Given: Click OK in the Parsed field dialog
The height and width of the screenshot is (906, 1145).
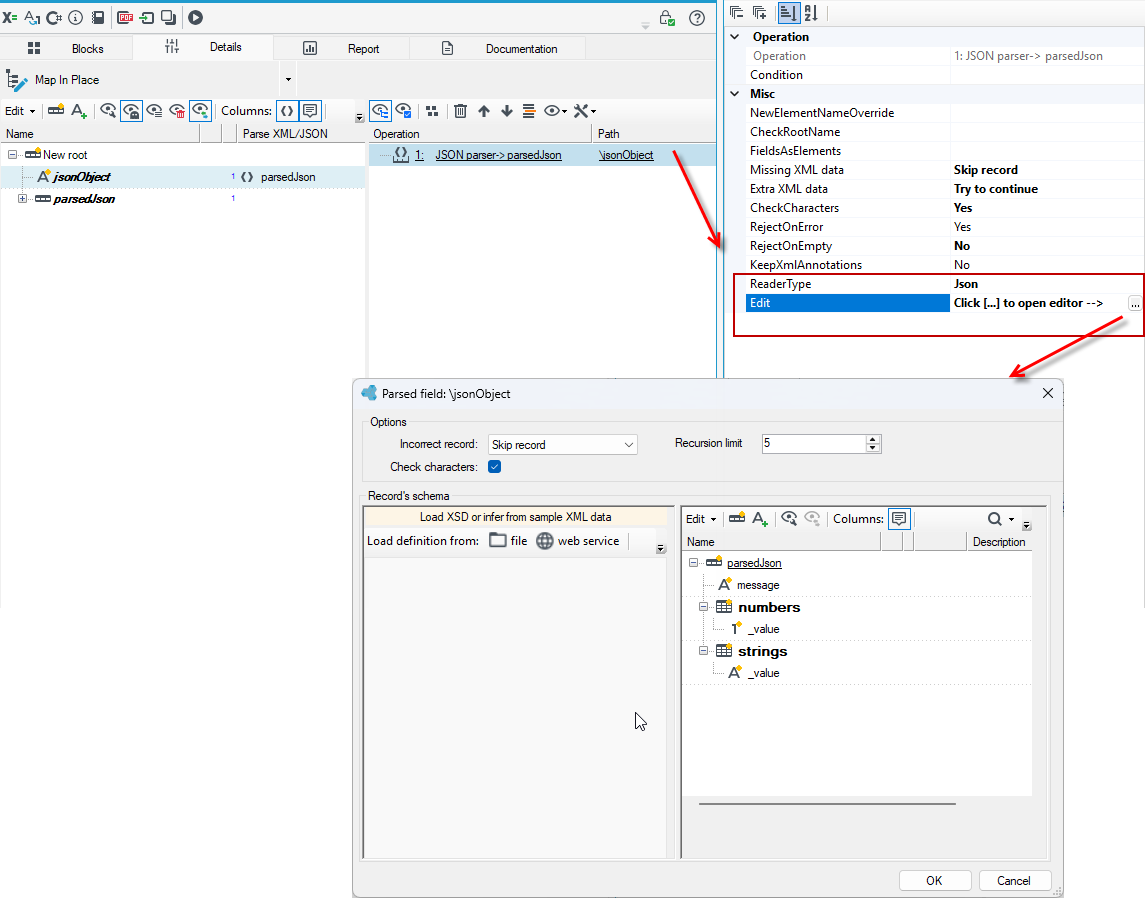Looking at the screenshot, I should [x=935, y=880].
